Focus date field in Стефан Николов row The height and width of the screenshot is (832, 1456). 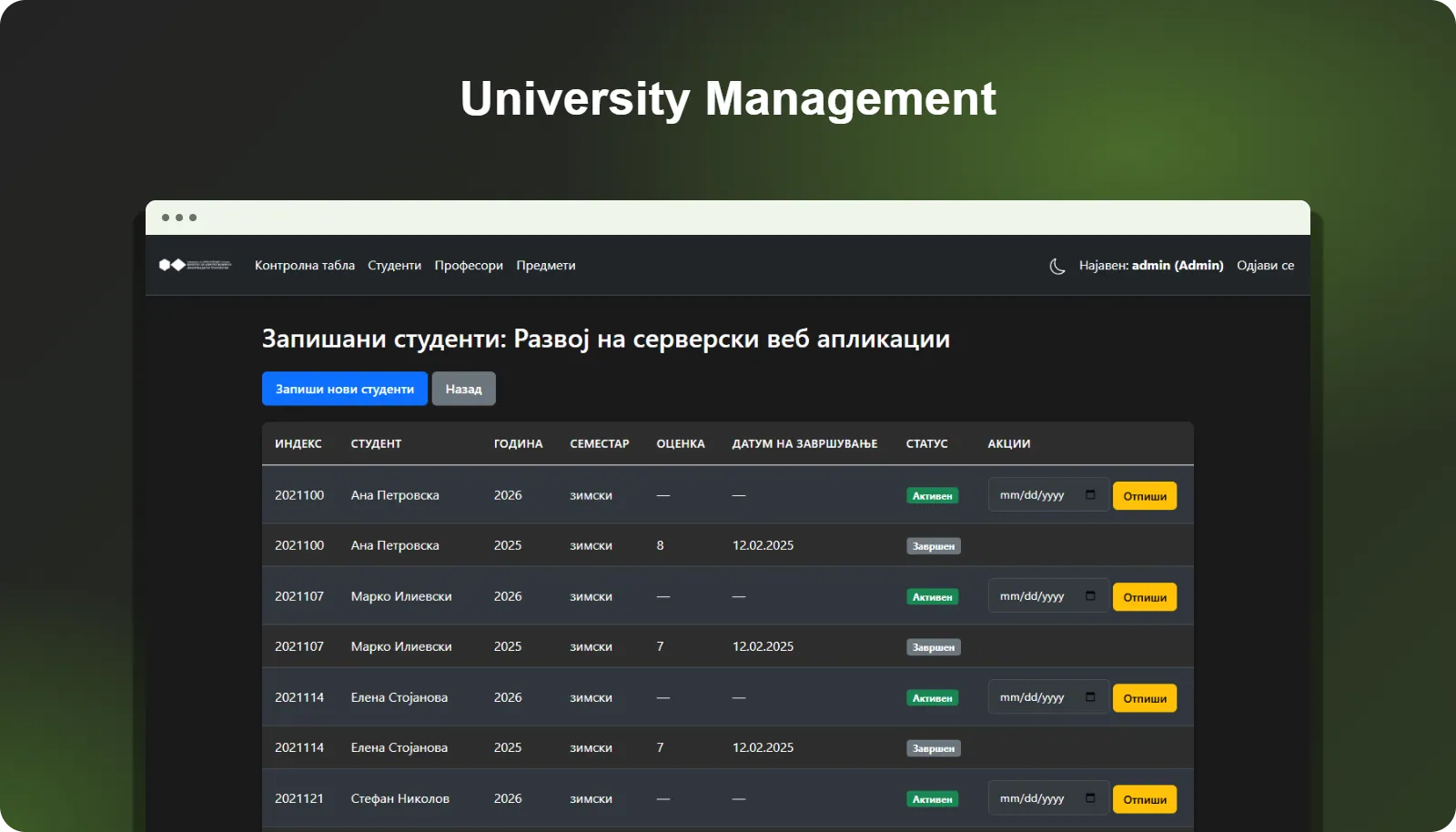coord(1048,797)
